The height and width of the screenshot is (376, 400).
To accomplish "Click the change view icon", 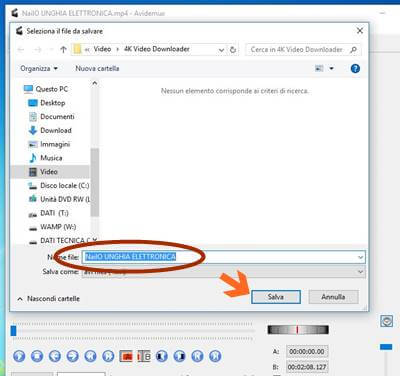I will coord(319,68).
